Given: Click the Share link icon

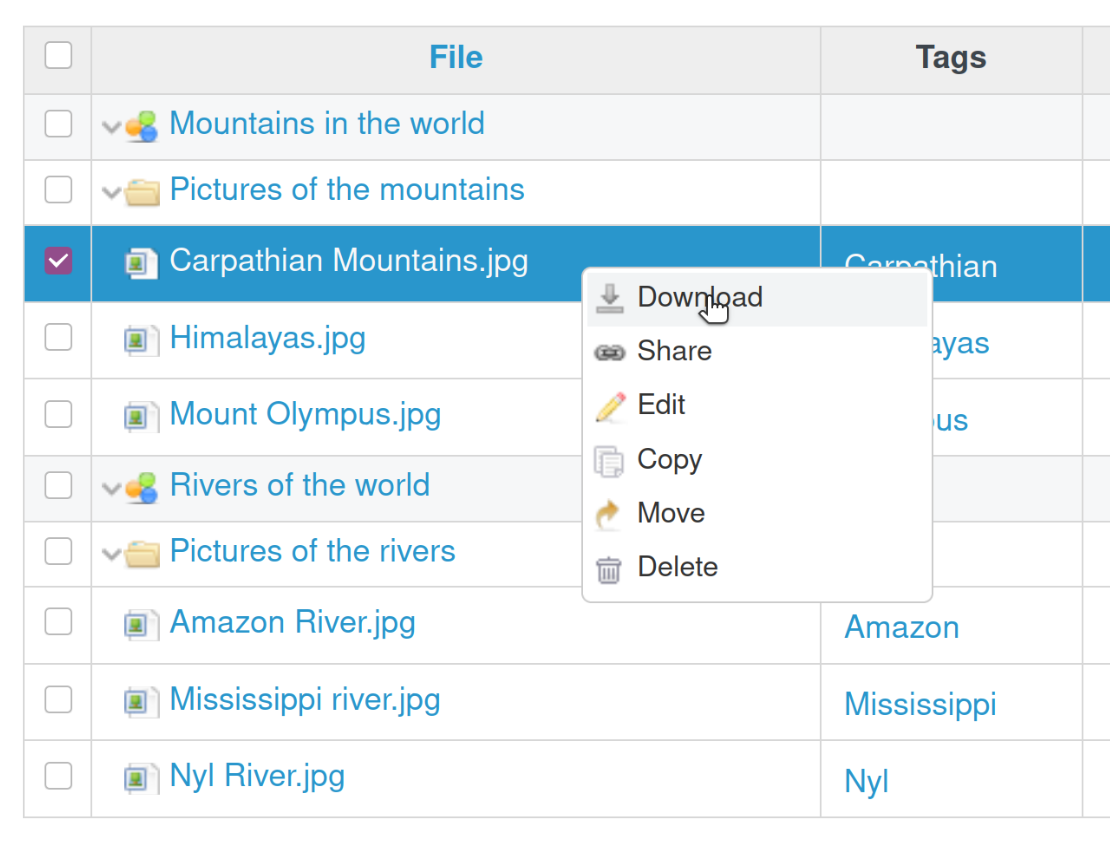Looking at the screenshot, I should [x=609, y=351].
